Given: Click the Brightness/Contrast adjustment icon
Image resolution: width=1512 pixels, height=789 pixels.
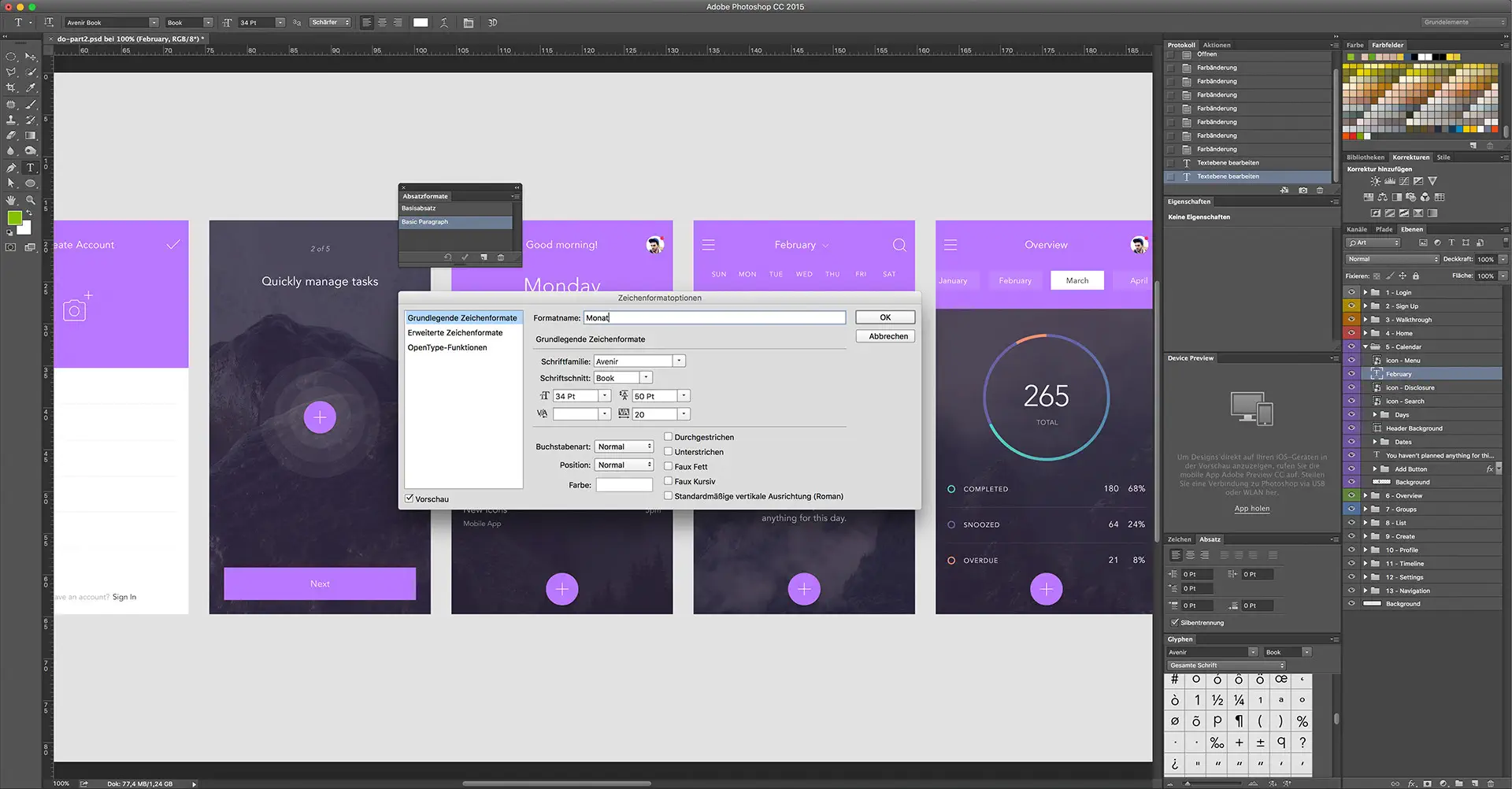Looking at the screenshot, I should 1375,181.
